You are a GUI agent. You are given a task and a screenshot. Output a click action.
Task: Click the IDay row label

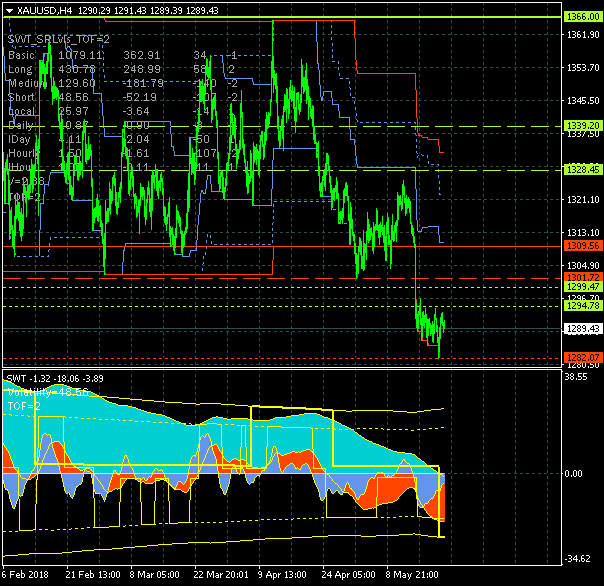(19, 139)
